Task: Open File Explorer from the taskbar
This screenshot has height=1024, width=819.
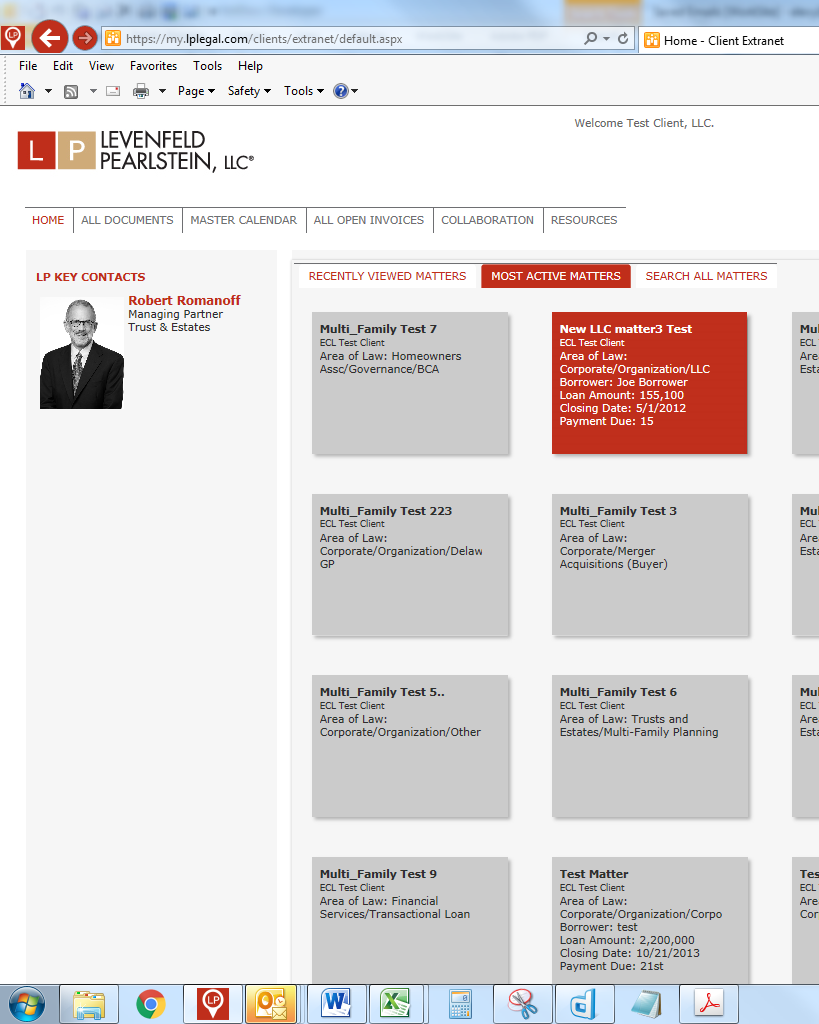Action: click(89, 1004)
